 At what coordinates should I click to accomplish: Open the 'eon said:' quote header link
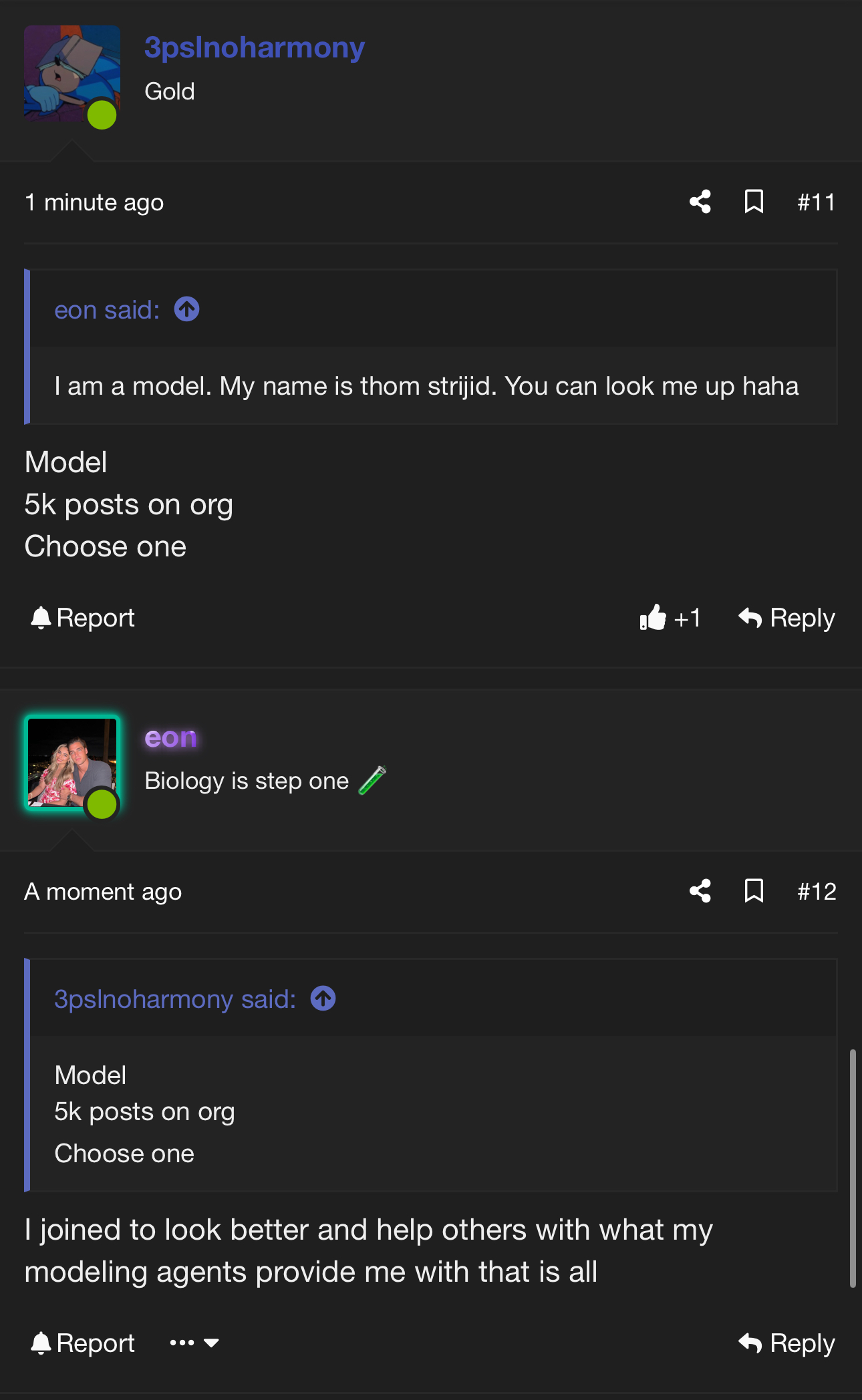tap(107, 310)
